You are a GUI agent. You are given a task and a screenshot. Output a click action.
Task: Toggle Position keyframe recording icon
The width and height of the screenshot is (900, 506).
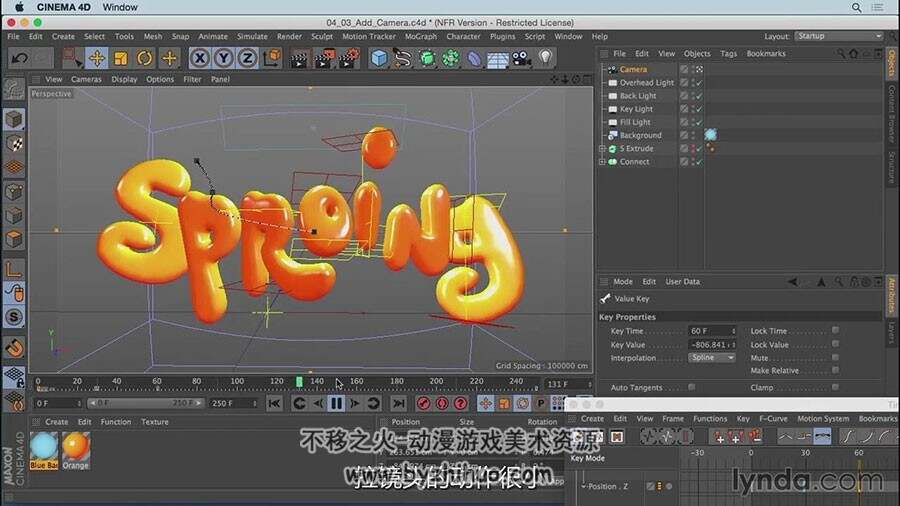tap(486, 404)
